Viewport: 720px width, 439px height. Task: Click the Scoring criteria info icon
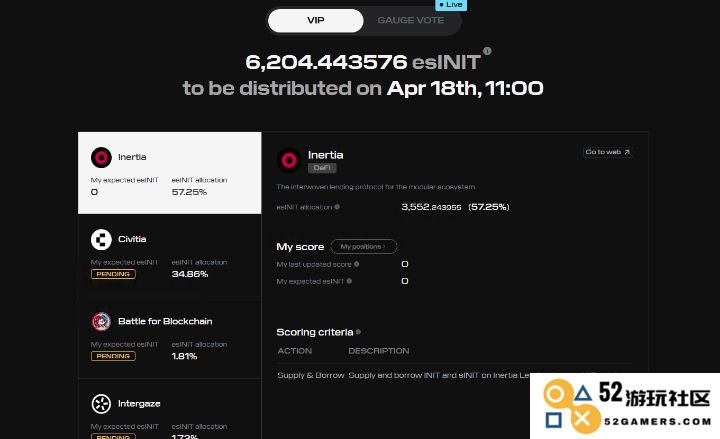(x=358, y=332)
